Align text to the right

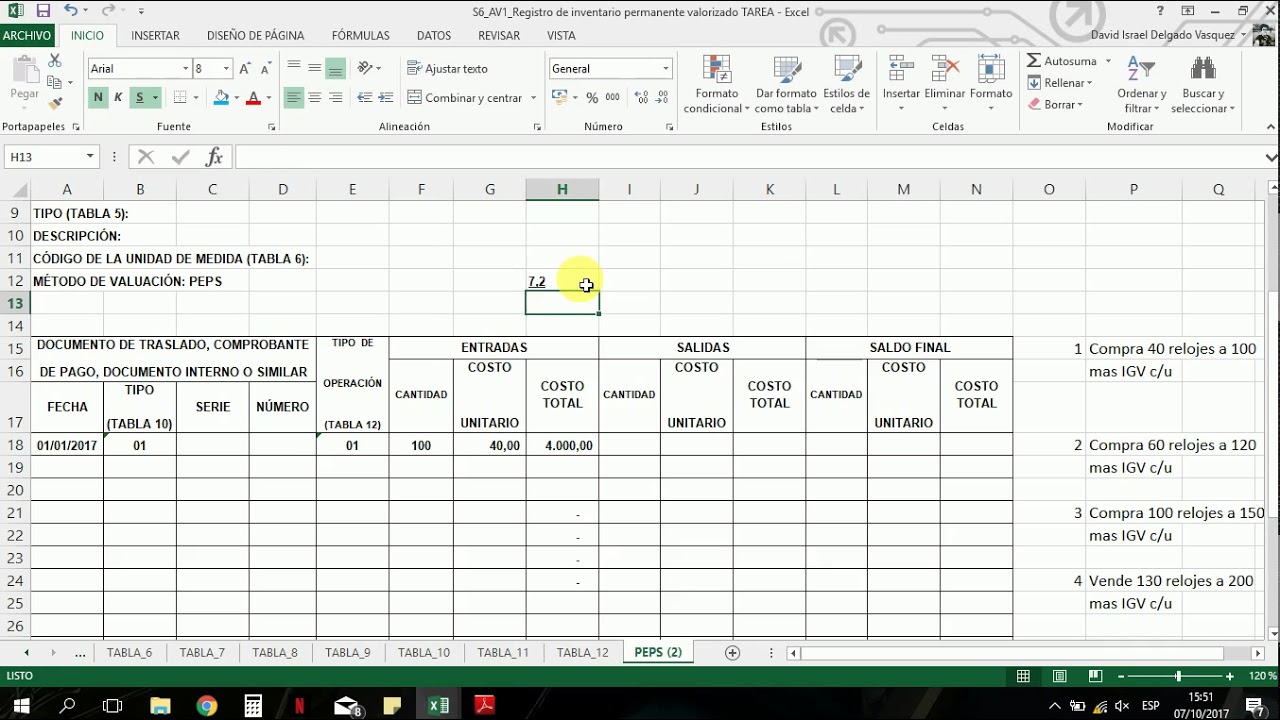tap(335, 97)
